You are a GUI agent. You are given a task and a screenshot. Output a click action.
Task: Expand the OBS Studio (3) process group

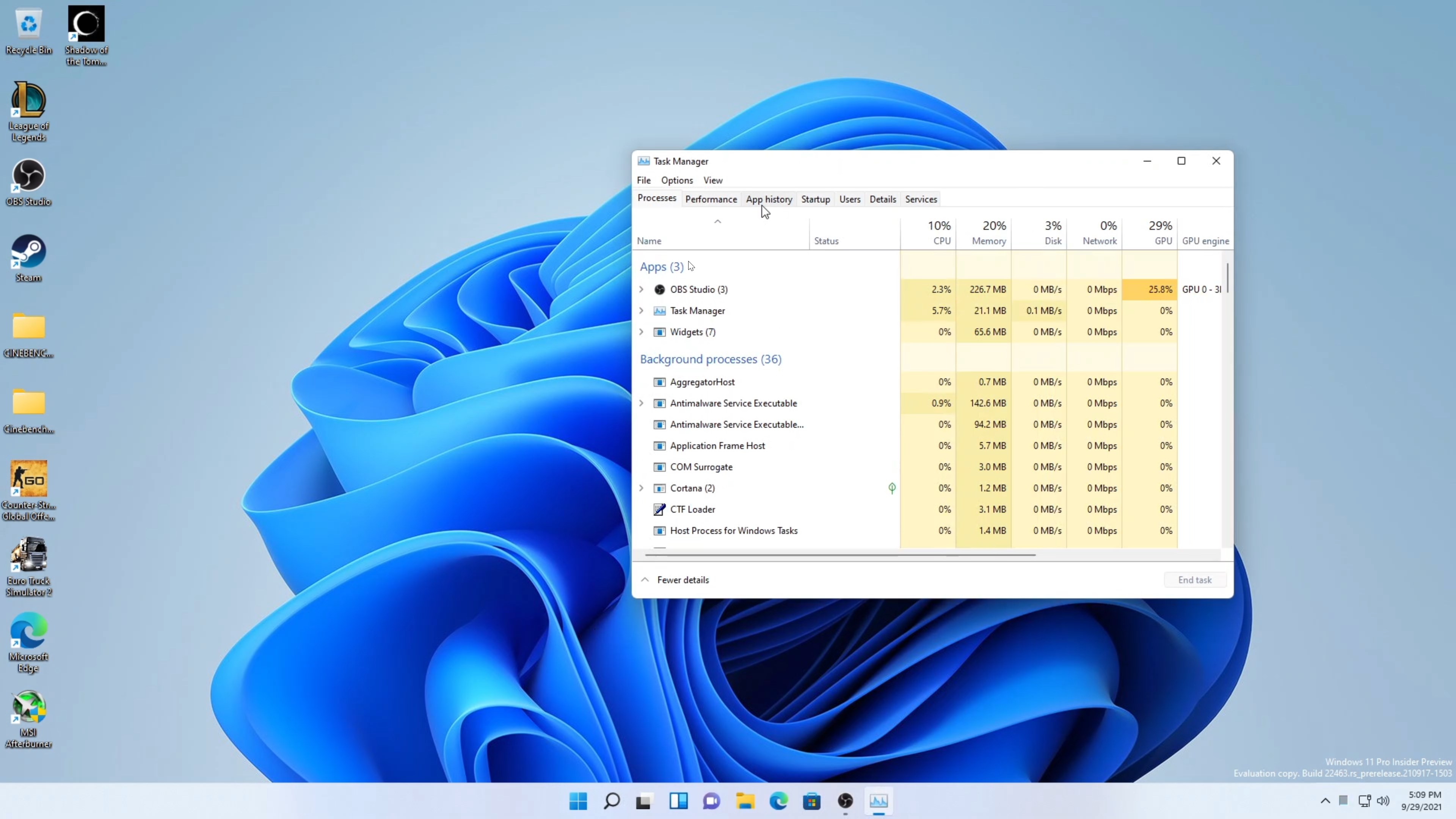pos(642,289)
